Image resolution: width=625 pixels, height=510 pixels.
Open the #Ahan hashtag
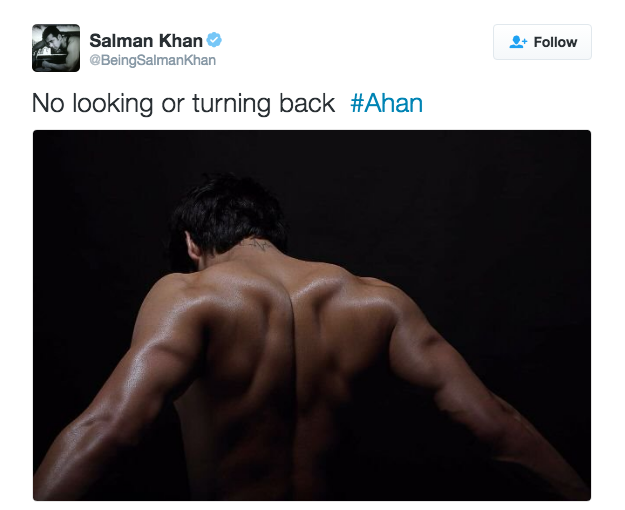pos(386,103)
